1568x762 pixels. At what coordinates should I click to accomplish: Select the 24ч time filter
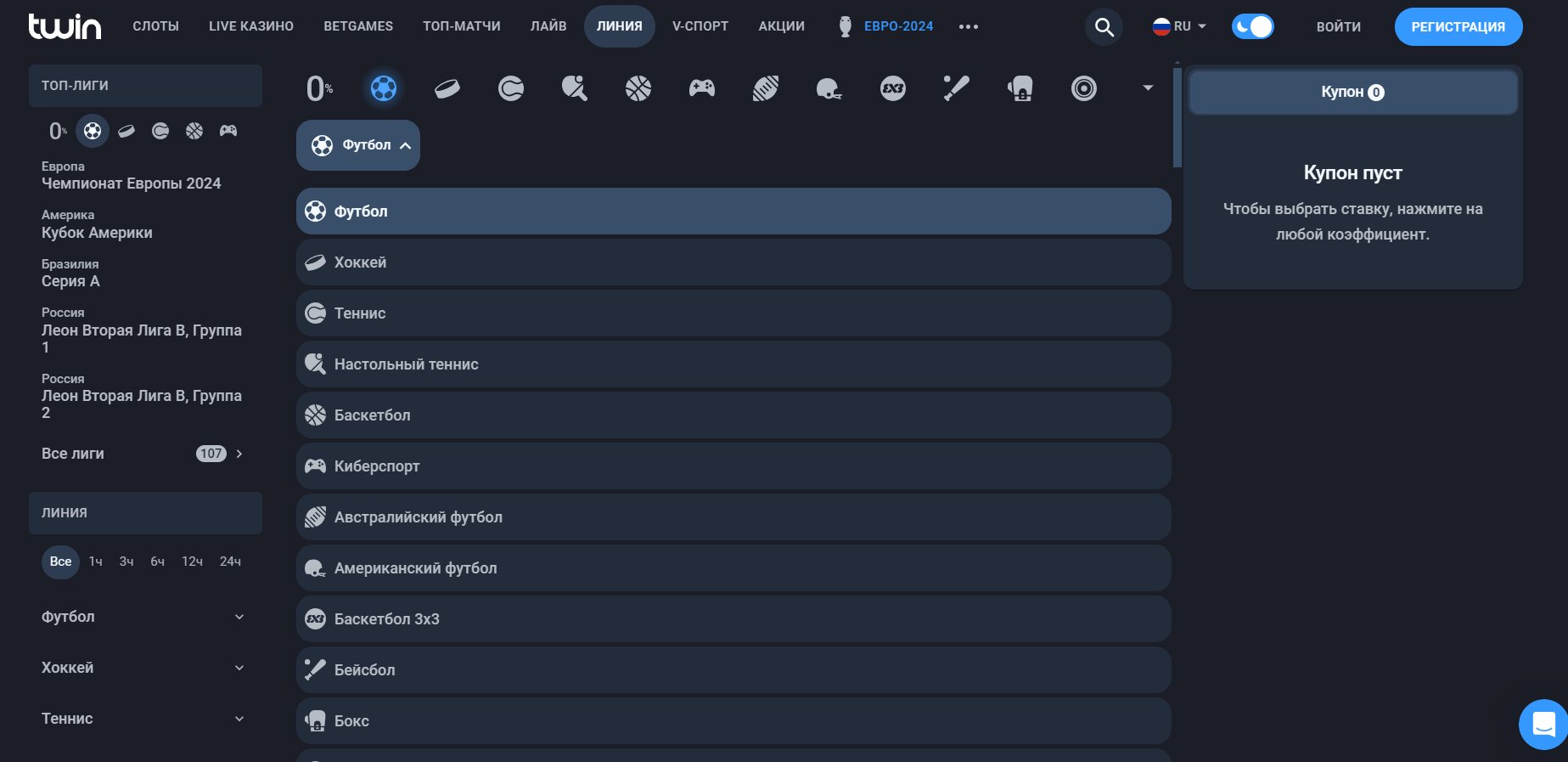[230, 562]
